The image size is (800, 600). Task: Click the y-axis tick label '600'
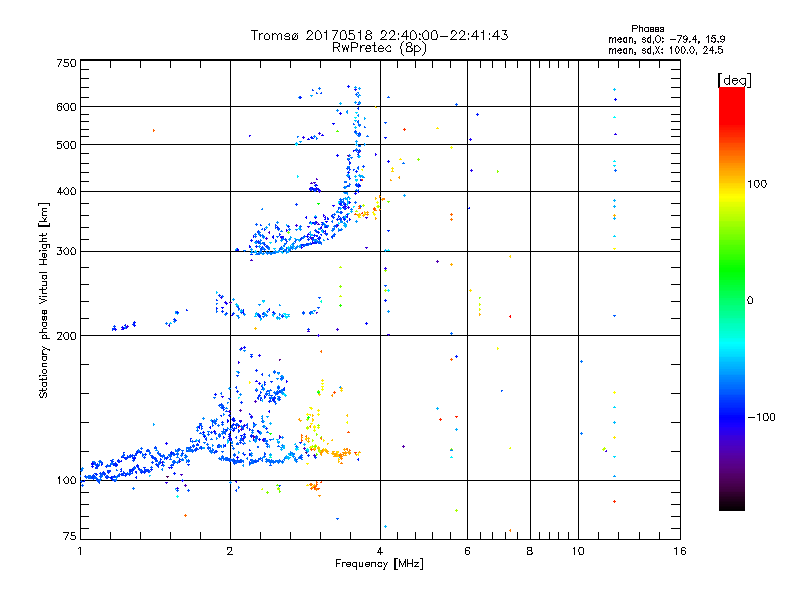tap(66, 107)
